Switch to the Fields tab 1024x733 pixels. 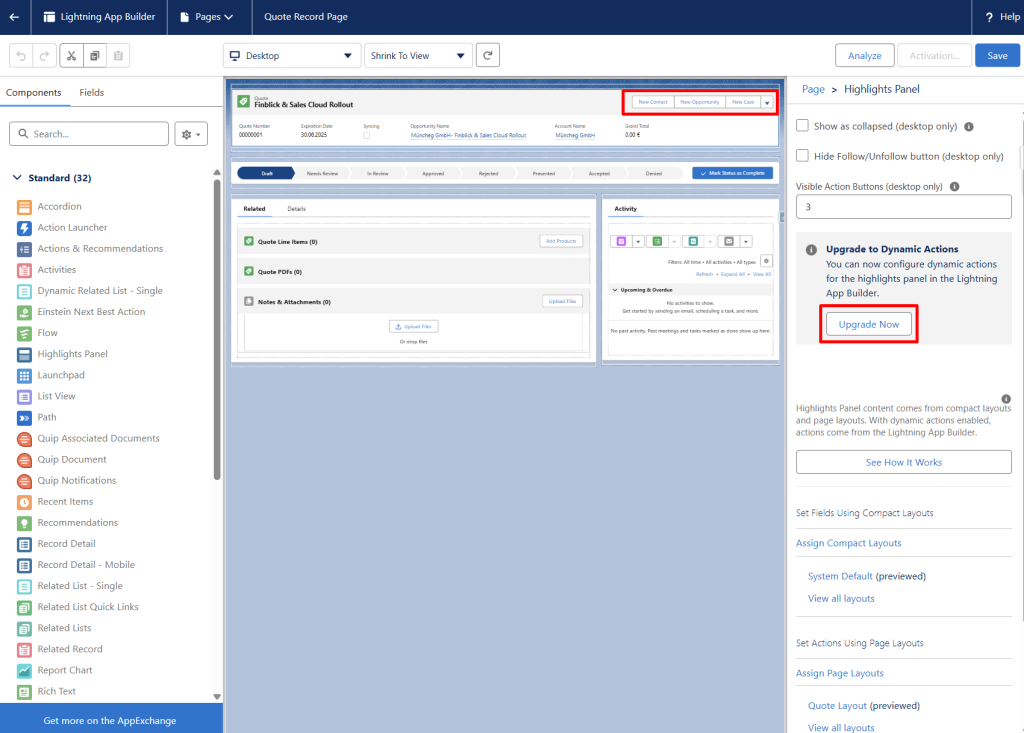(x=91, y=93)
